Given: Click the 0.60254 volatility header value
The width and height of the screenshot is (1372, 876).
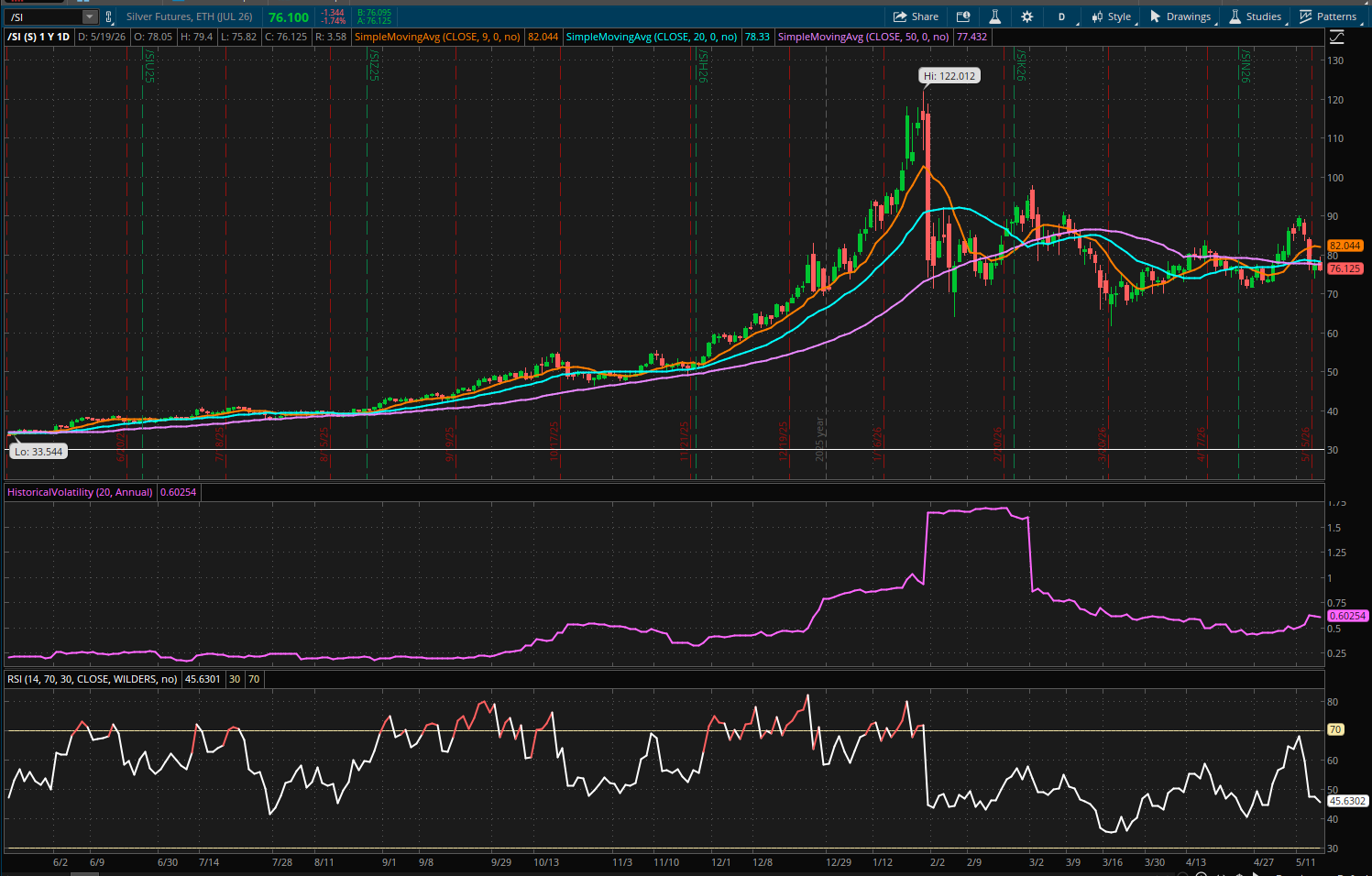Looking at the screenshot, I should [x=178, y=492].
